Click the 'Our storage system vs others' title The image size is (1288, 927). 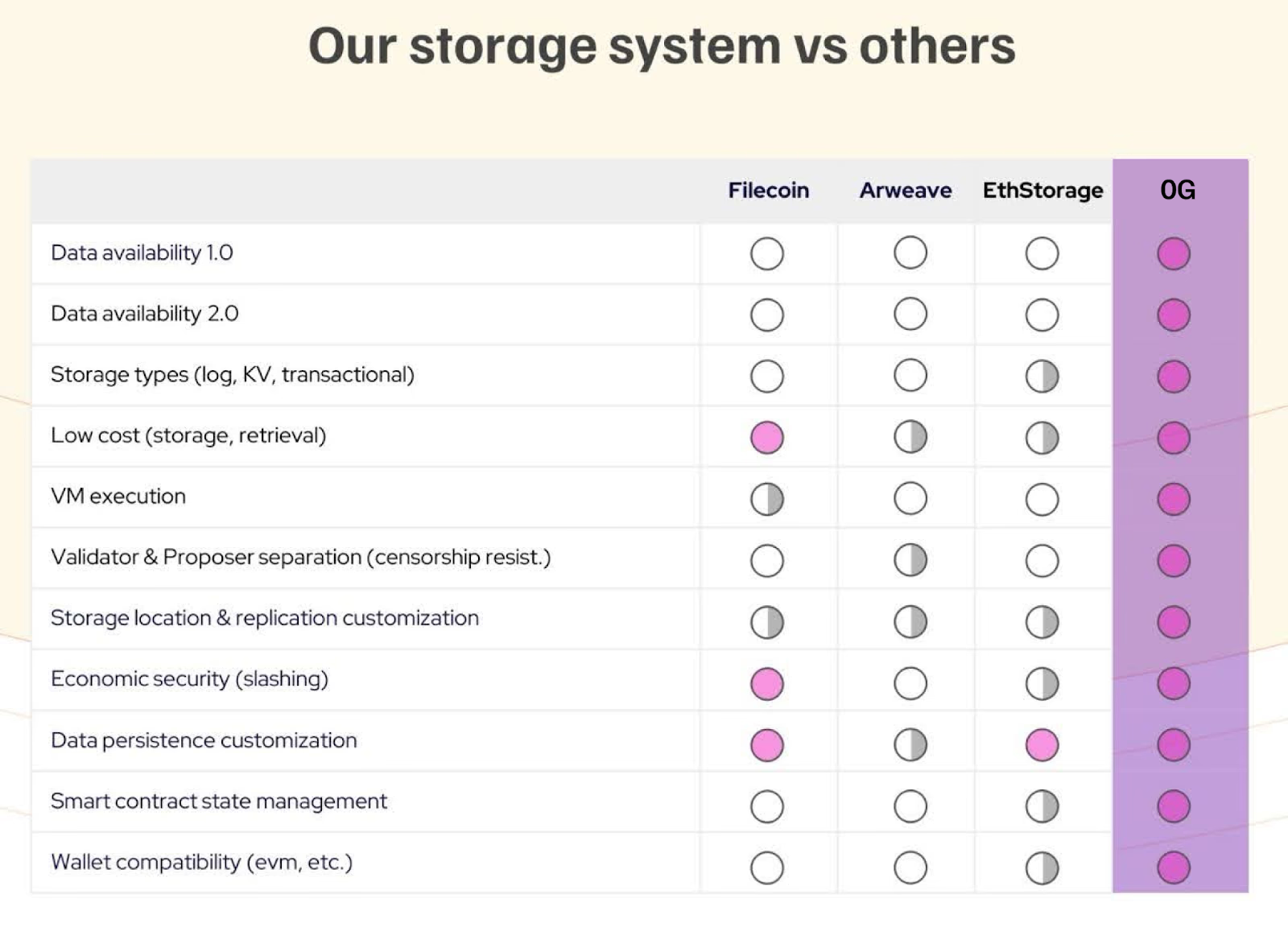click(x=662, y=46)
